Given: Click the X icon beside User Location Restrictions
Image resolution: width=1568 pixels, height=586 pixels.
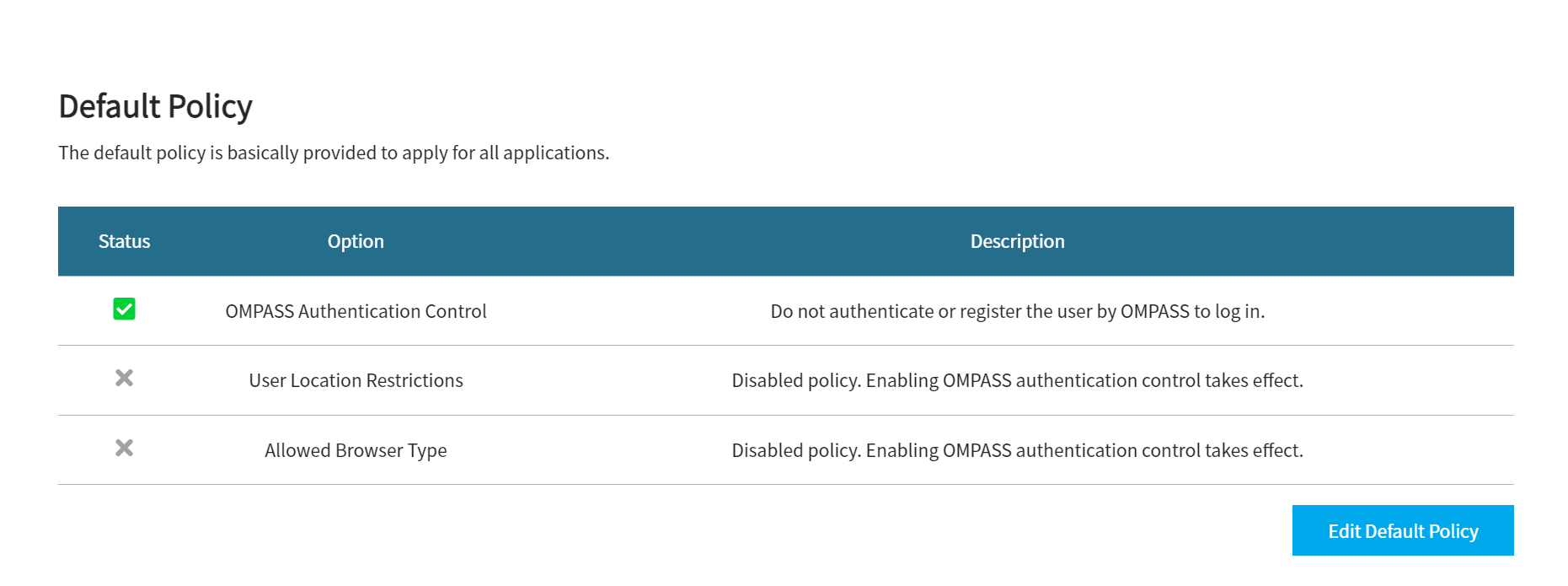Looking at the screenshot, I should point(124,379).
